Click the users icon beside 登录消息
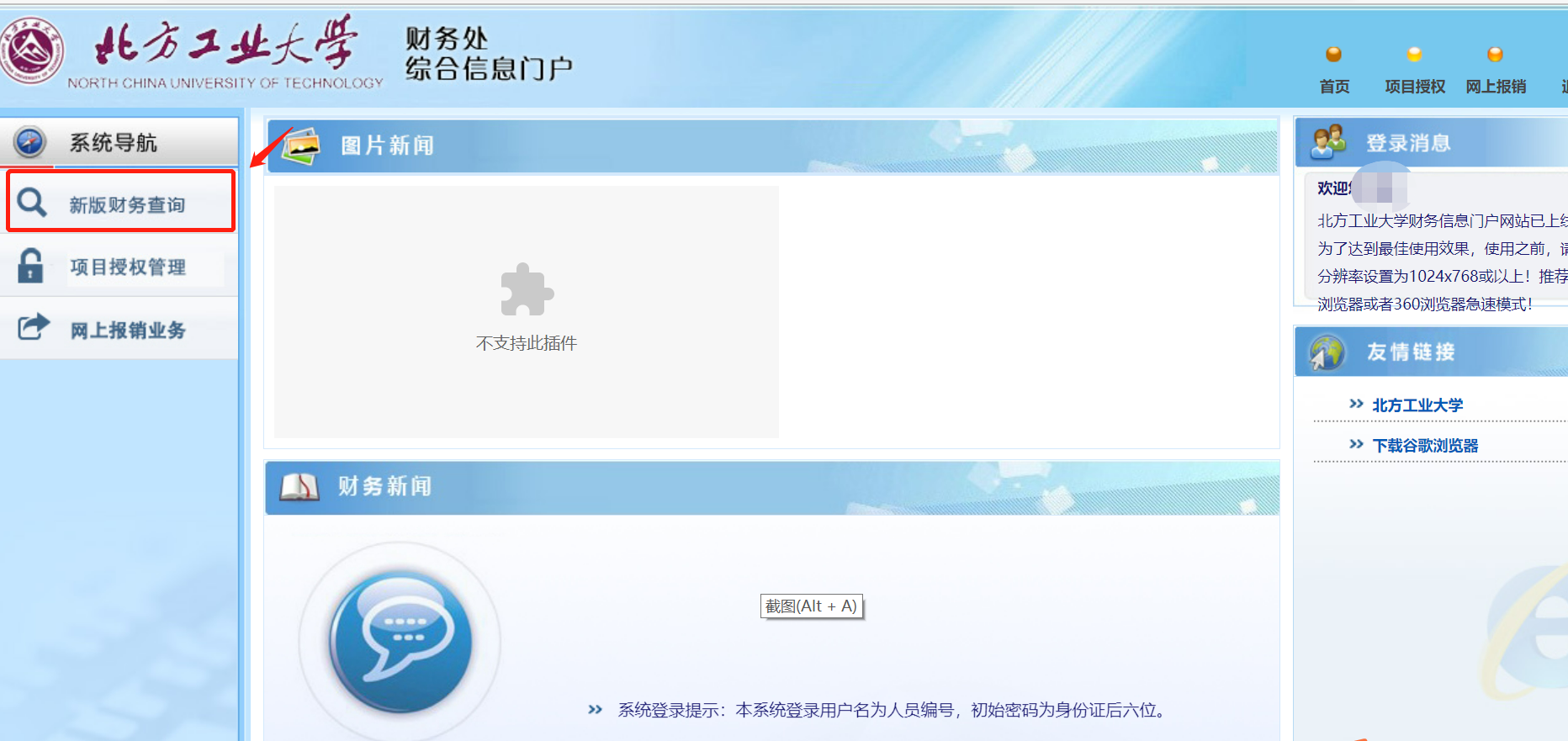This screenshot has height=741, width=1568. [1328, 142]
